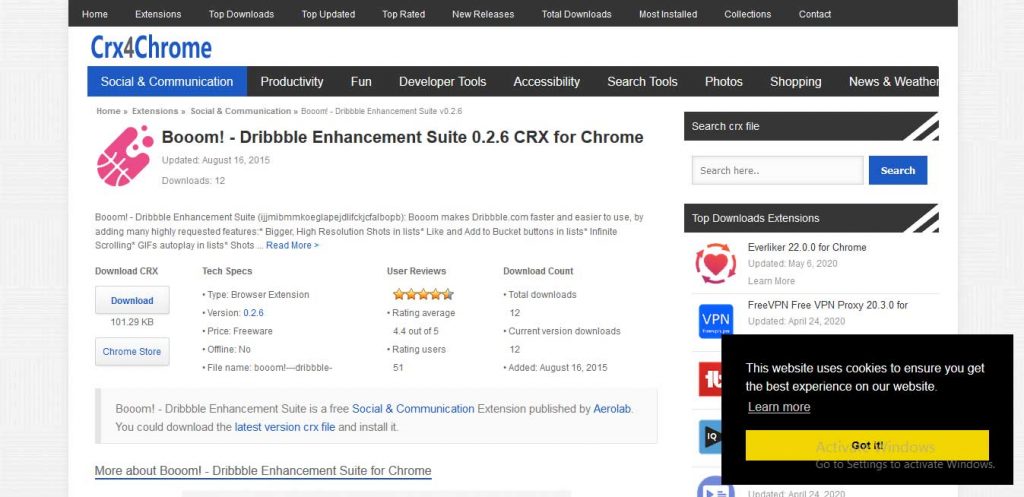Screen dimensions: 1024x497
Task: Click the cookie banner Learn more link
Action: [778, 407]
